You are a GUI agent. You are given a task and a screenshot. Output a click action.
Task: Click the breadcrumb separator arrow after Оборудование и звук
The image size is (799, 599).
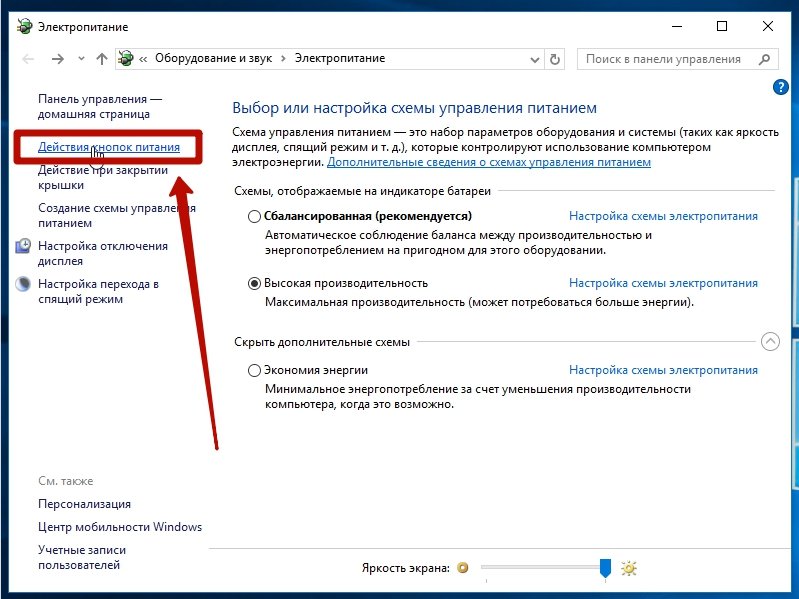tap(284, 59)
